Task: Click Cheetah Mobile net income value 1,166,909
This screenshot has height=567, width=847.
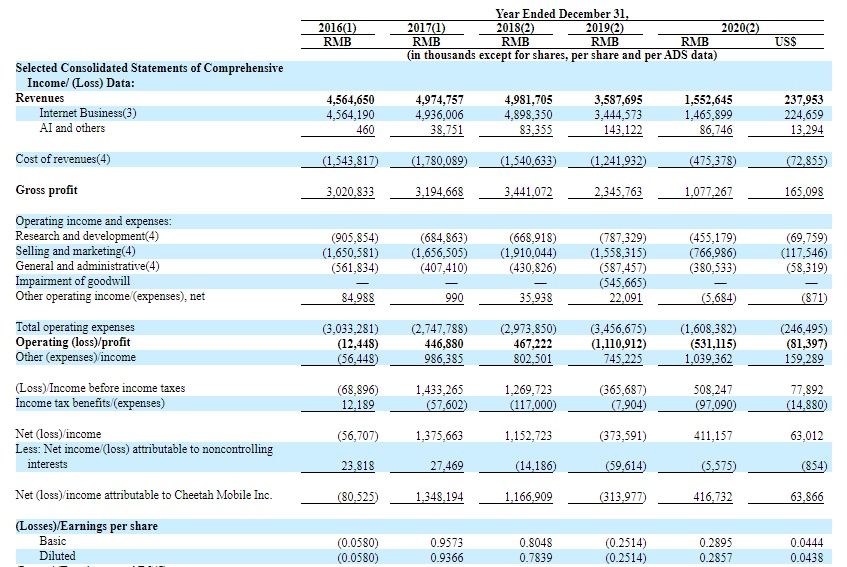Action: tap(528, 497)
